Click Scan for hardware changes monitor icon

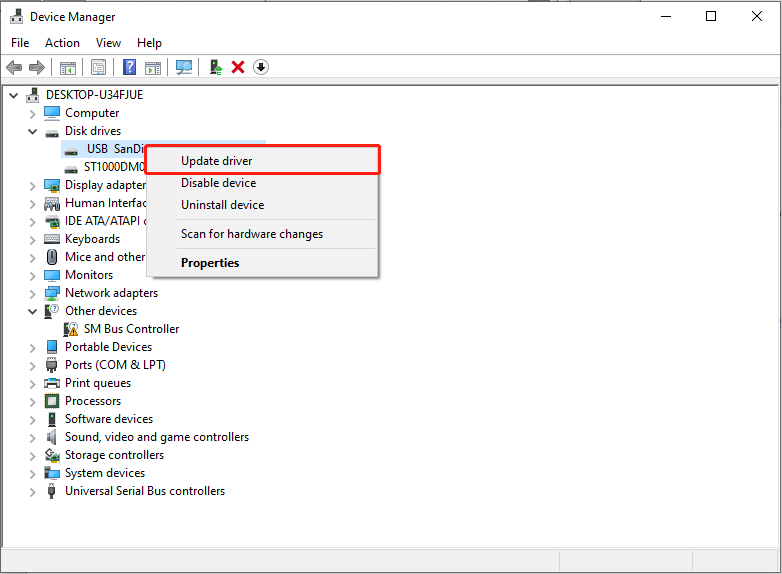pos(184,67)
